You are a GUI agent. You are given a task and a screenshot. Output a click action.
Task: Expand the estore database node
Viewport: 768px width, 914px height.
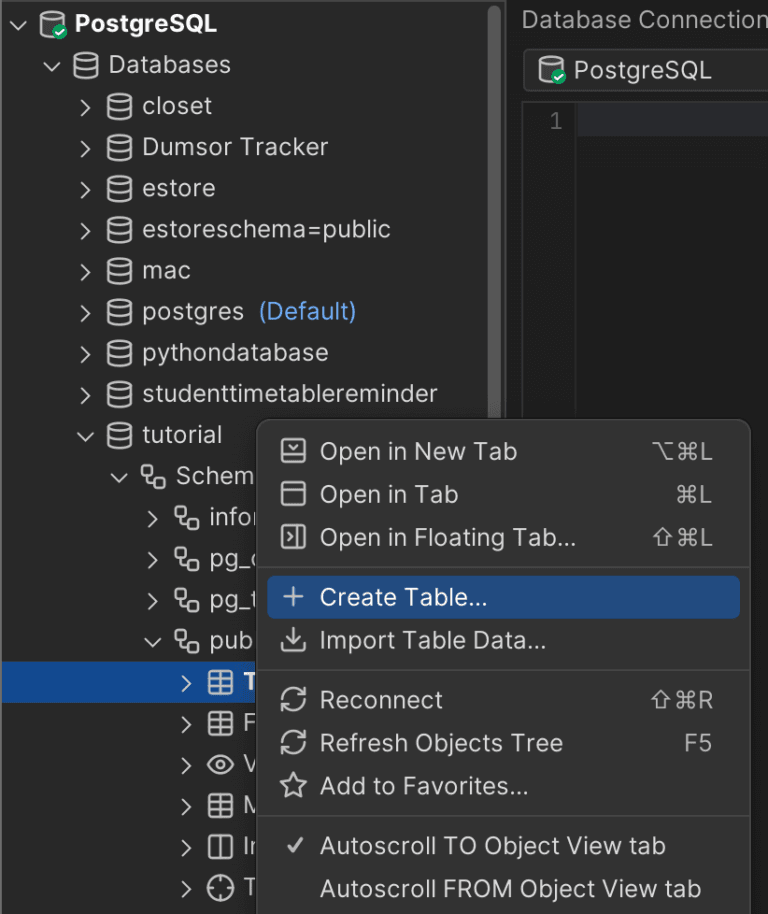click(x=86, y=189)
